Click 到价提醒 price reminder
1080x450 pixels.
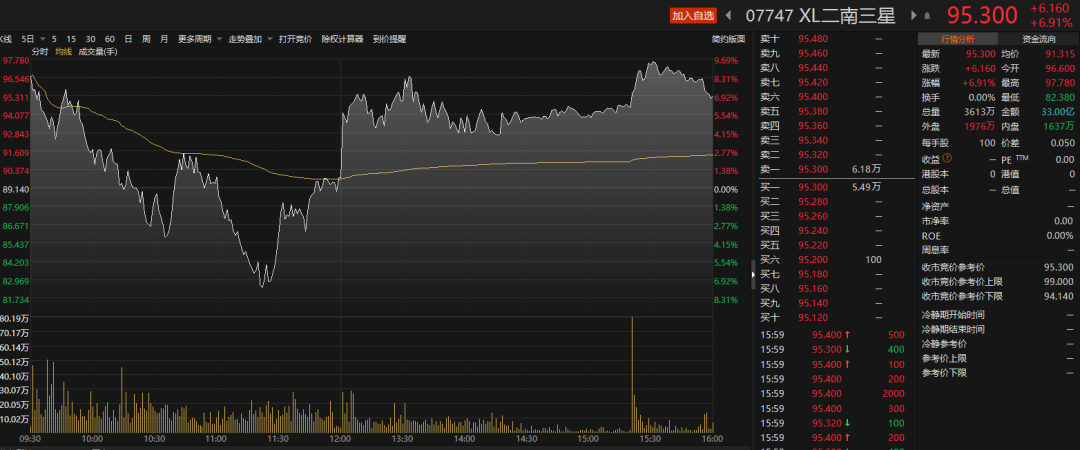click(x=389, y=39)
